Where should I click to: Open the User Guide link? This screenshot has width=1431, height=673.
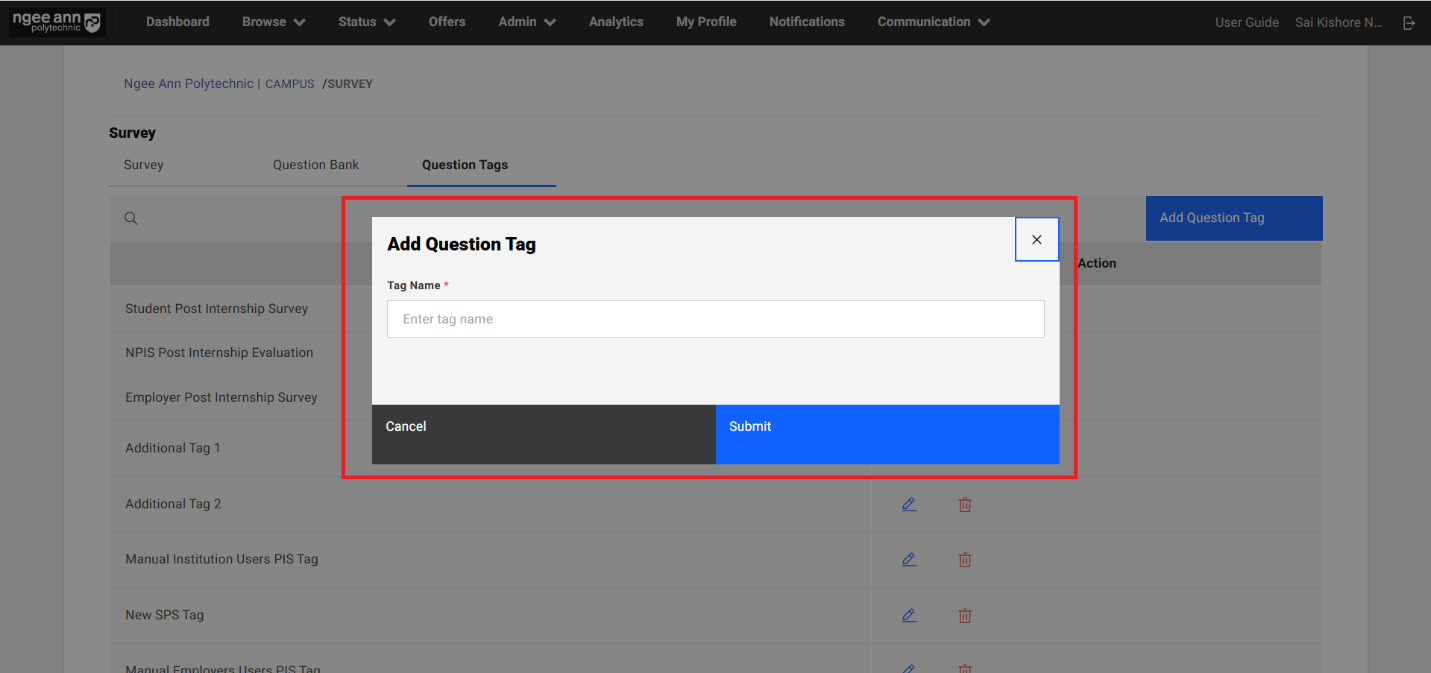pos(1246,22)
